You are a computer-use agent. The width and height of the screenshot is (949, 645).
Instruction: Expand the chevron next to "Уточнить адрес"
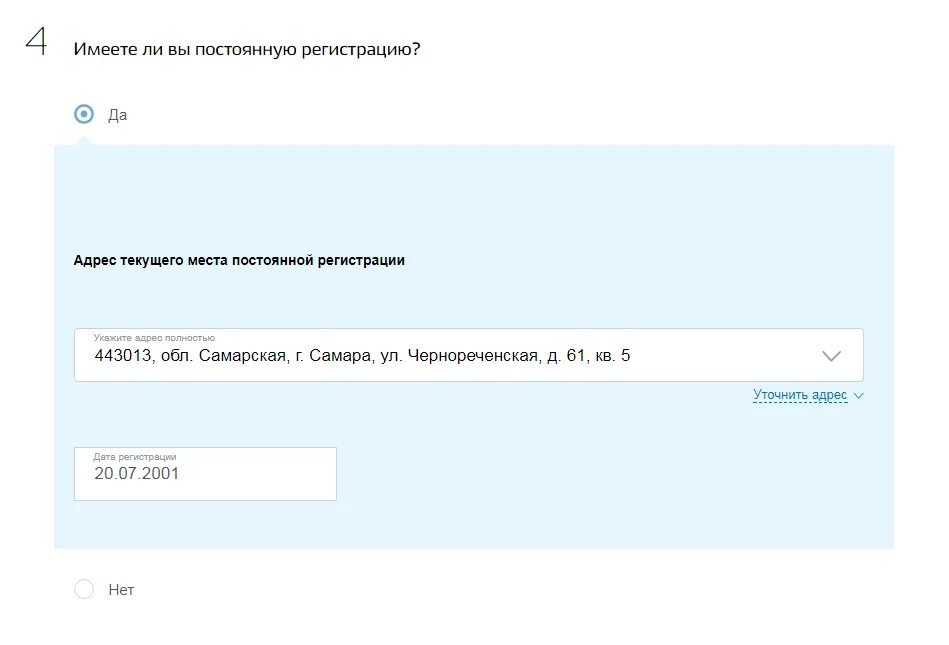pyautogui.click(x=858, y=396)
